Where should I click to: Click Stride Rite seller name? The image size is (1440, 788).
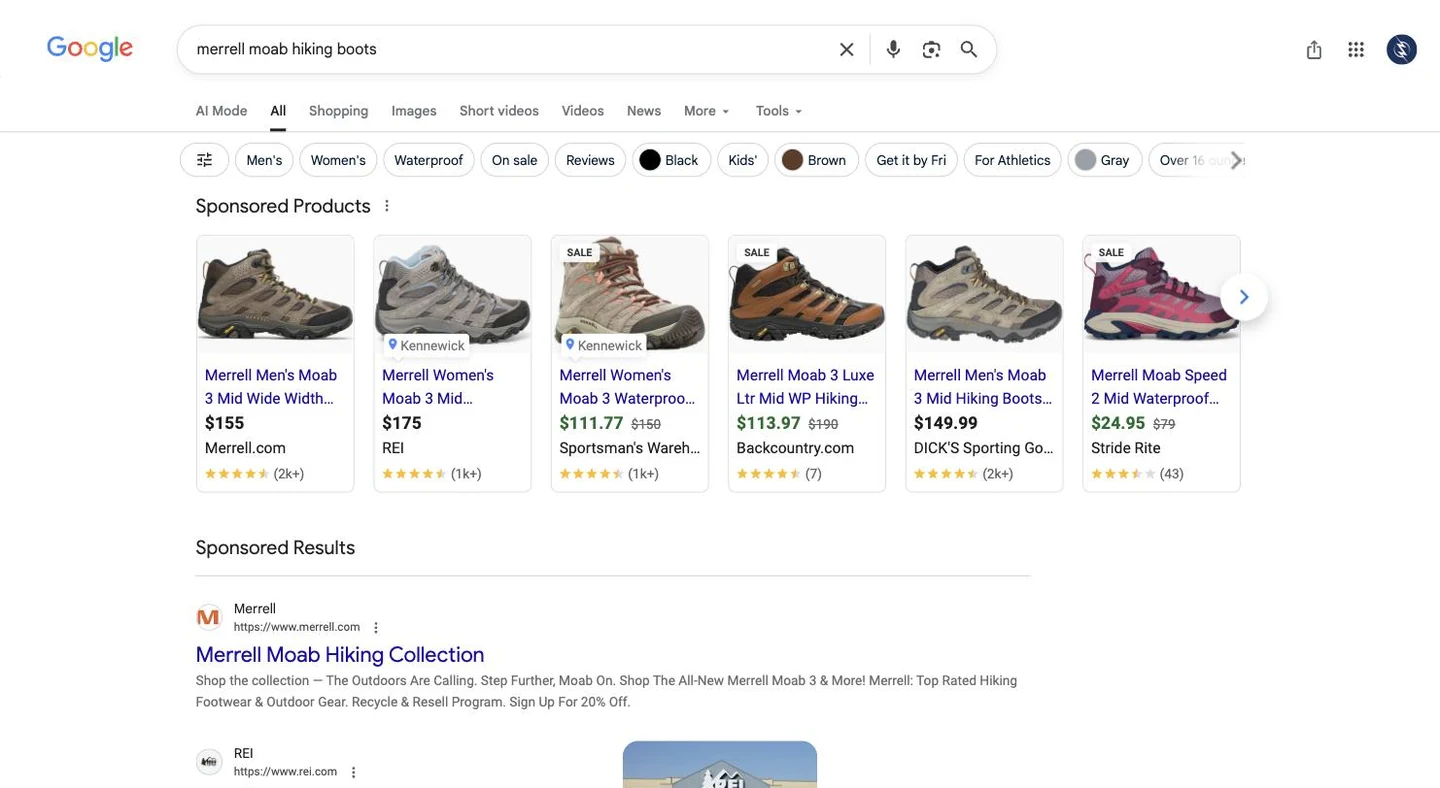coord(1125,448)
